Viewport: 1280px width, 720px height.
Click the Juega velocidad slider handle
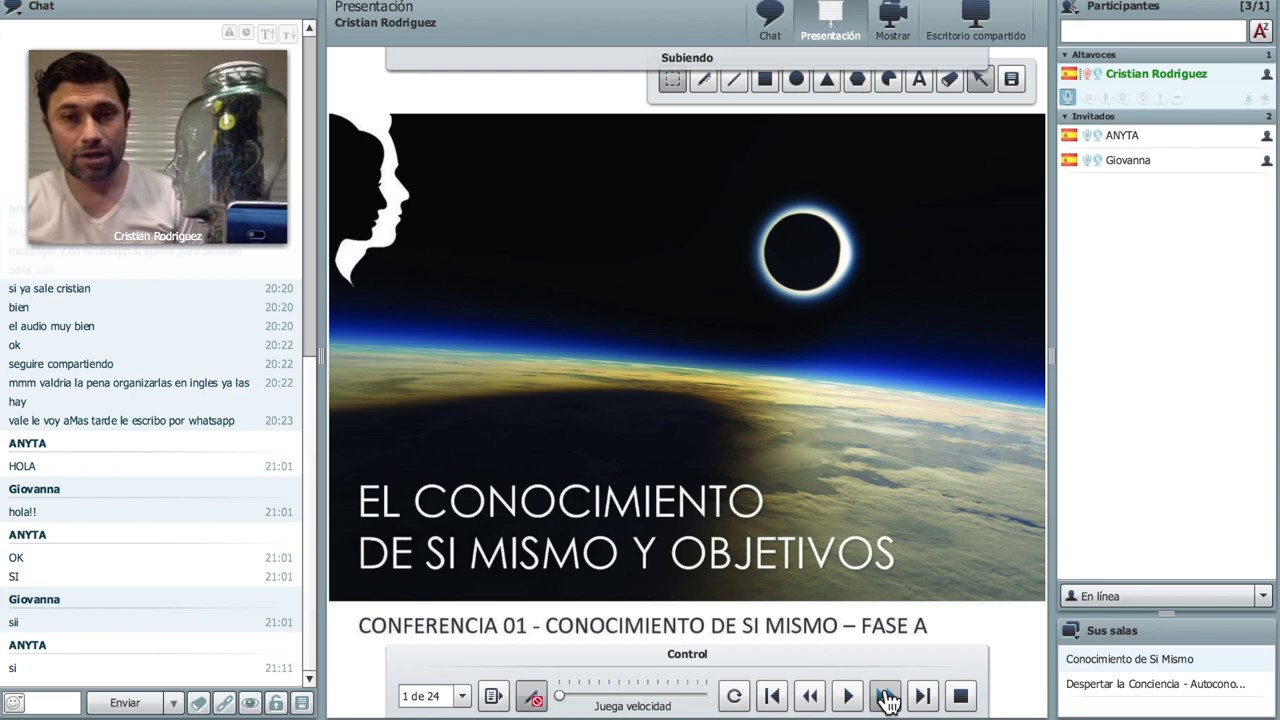(x=560, y=696)
